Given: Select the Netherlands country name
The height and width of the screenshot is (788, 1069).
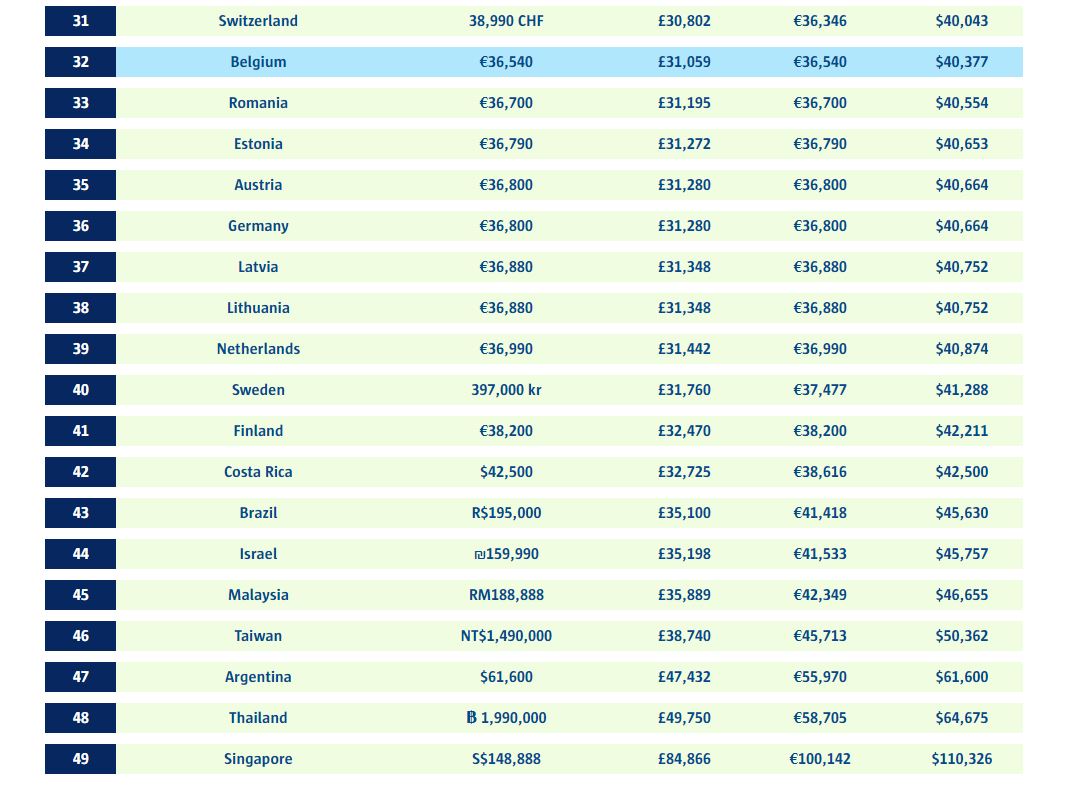Looking at the screenshot, I should tap(258, 349).
